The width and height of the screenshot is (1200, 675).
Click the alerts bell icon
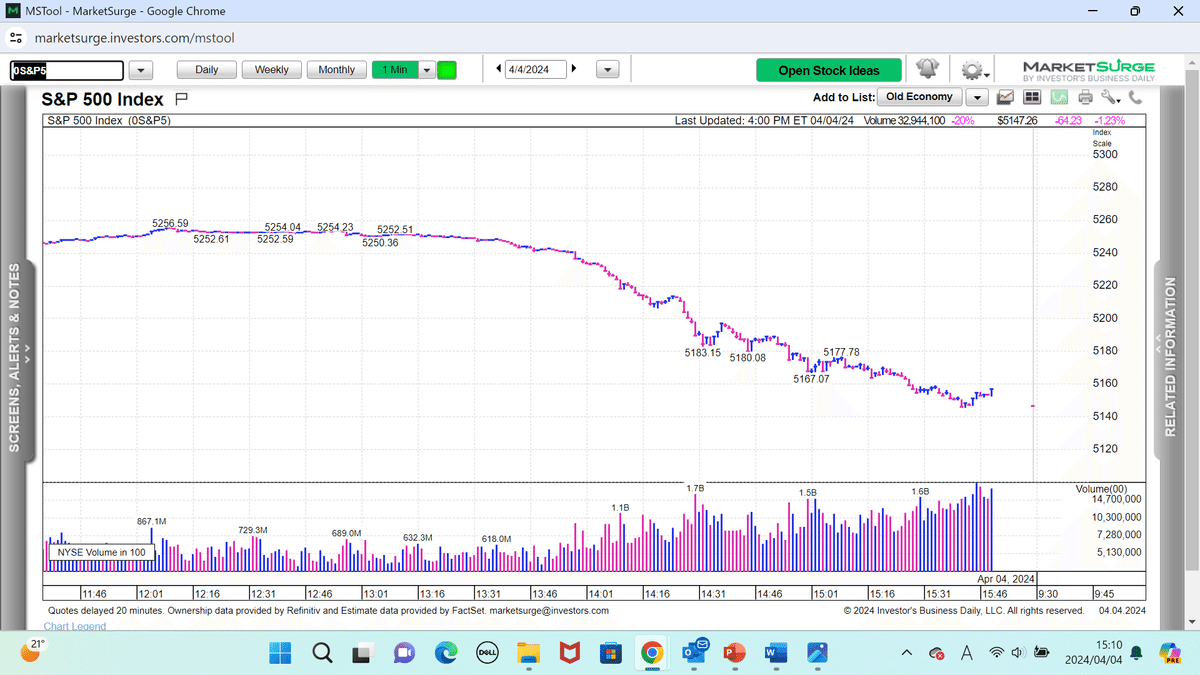pyautogui.click(x=927, y=69)
